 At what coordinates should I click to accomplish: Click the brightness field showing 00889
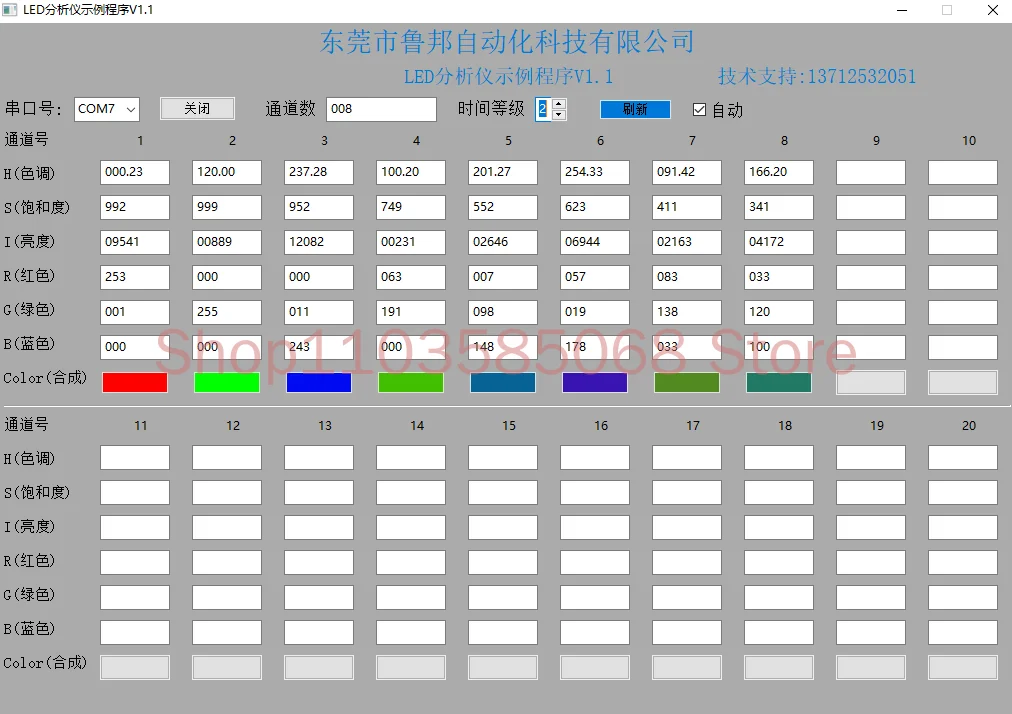point(227,242)
